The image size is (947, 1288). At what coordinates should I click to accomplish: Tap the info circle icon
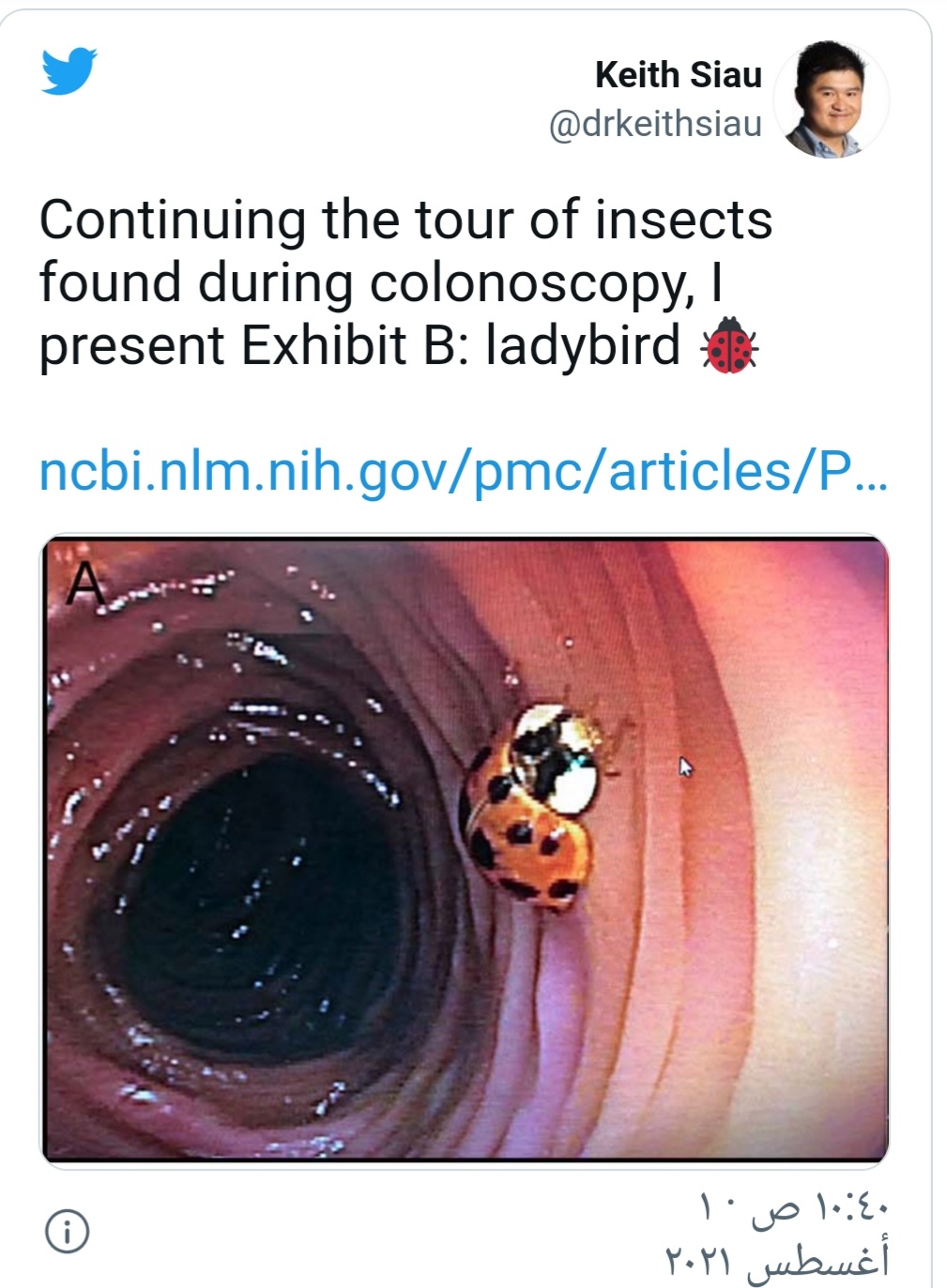tap(68, 1231)
